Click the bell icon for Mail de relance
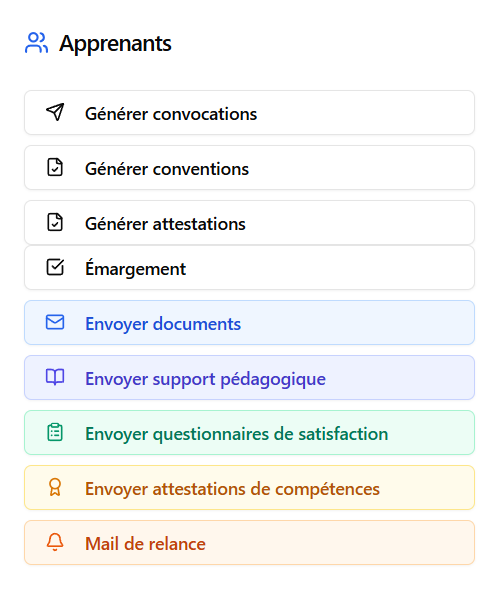The height and width of the screenshot is (589, 500). [x=55, y=542]
